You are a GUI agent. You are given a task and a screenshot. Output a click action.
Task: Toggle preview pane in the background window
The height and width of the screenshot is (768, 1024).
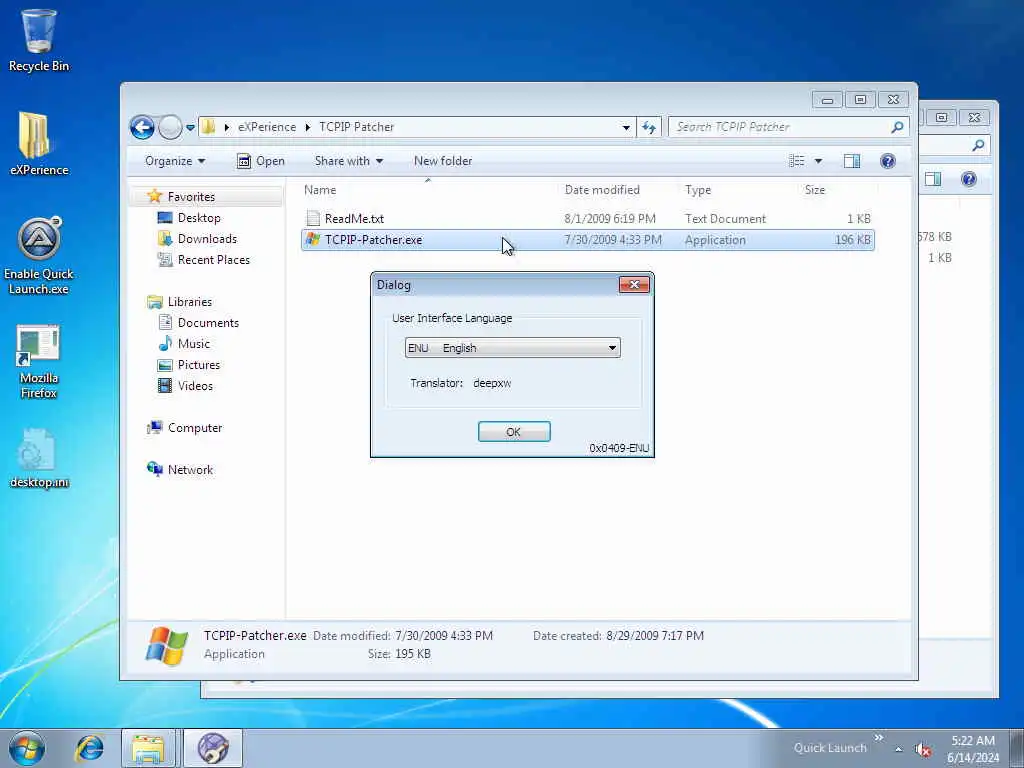(933, 179)
